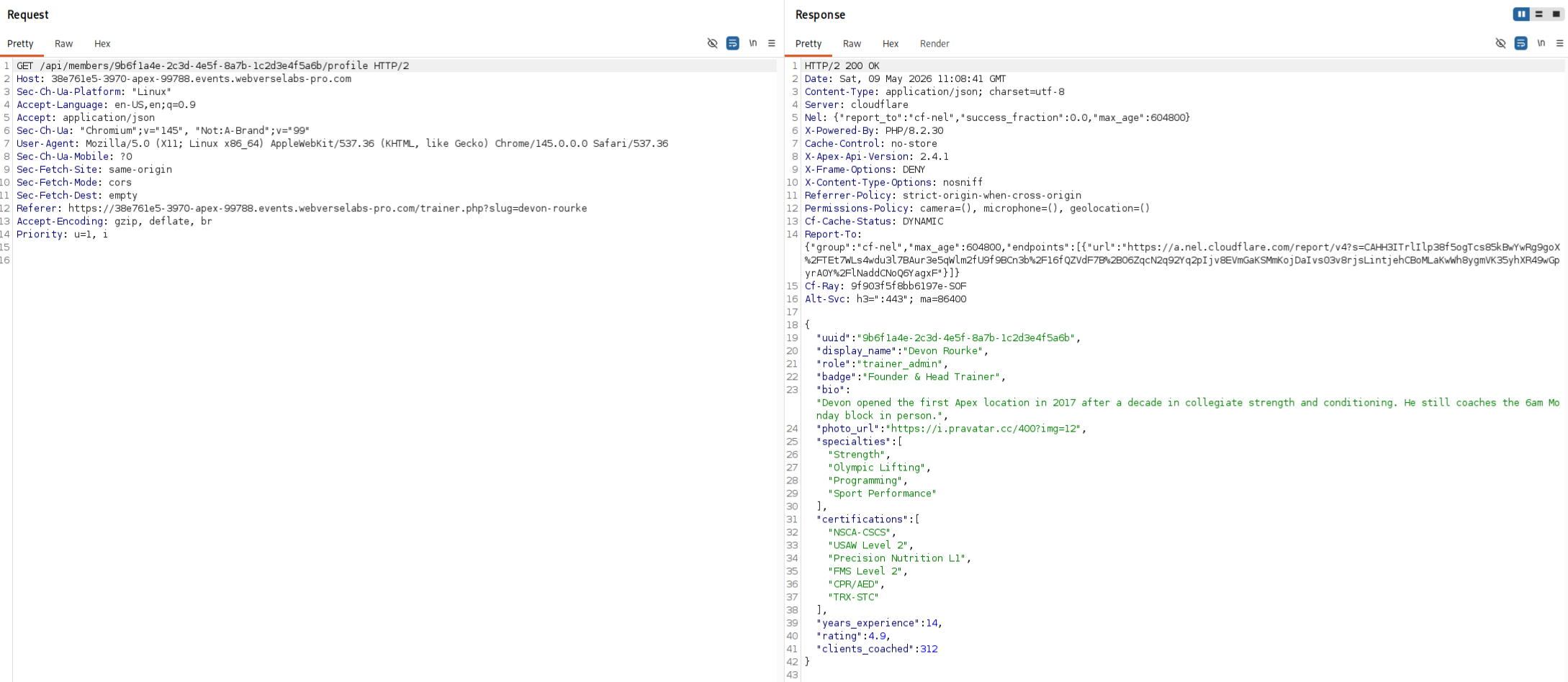Screen dimensions: 1568x682
Task: Click the Accept-Language en-US header line
Action: click(106, 104)
